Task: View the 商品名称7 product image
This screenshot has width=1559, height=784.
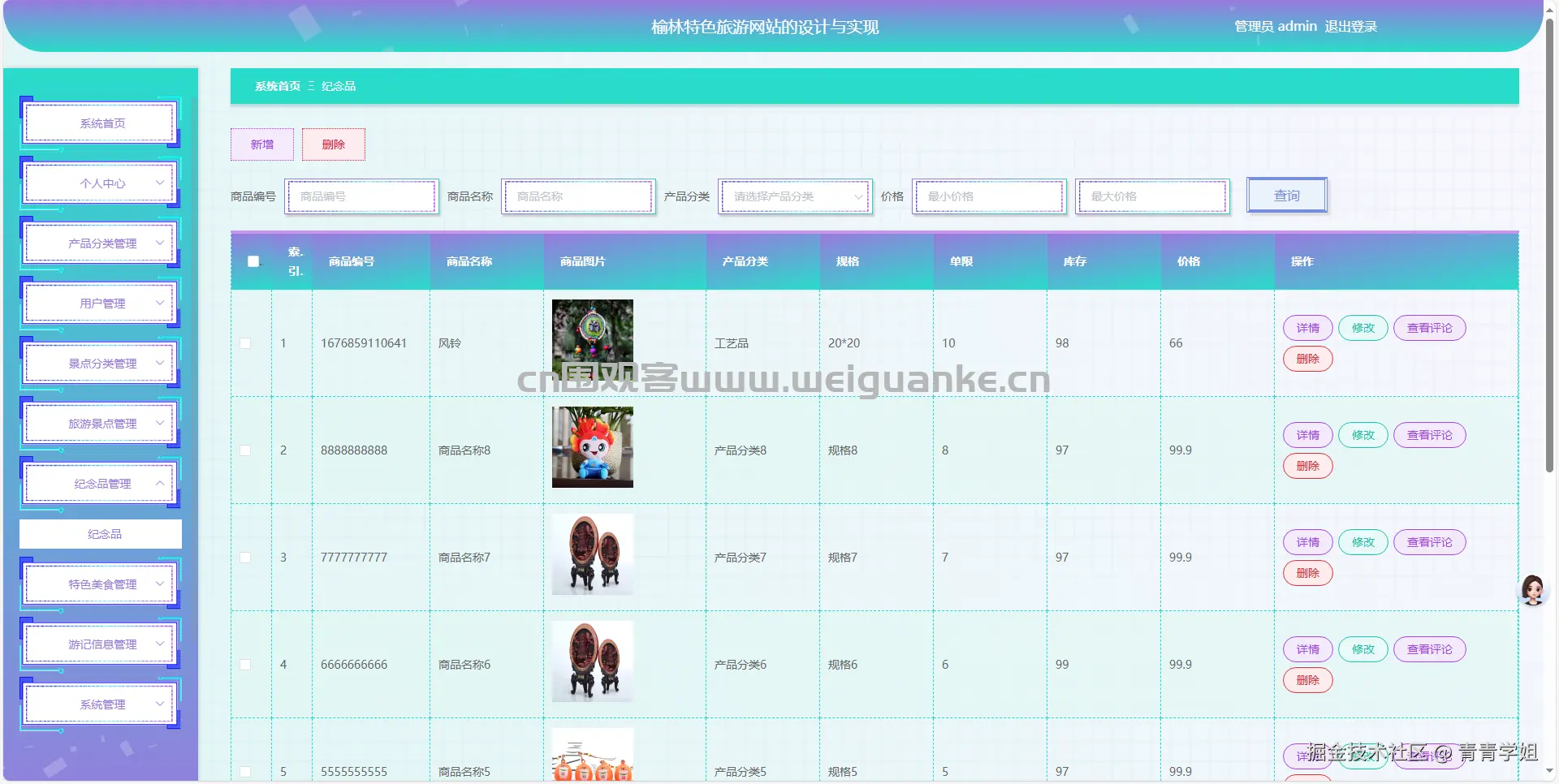Action: pyautogui.click(x=593, y=554)
